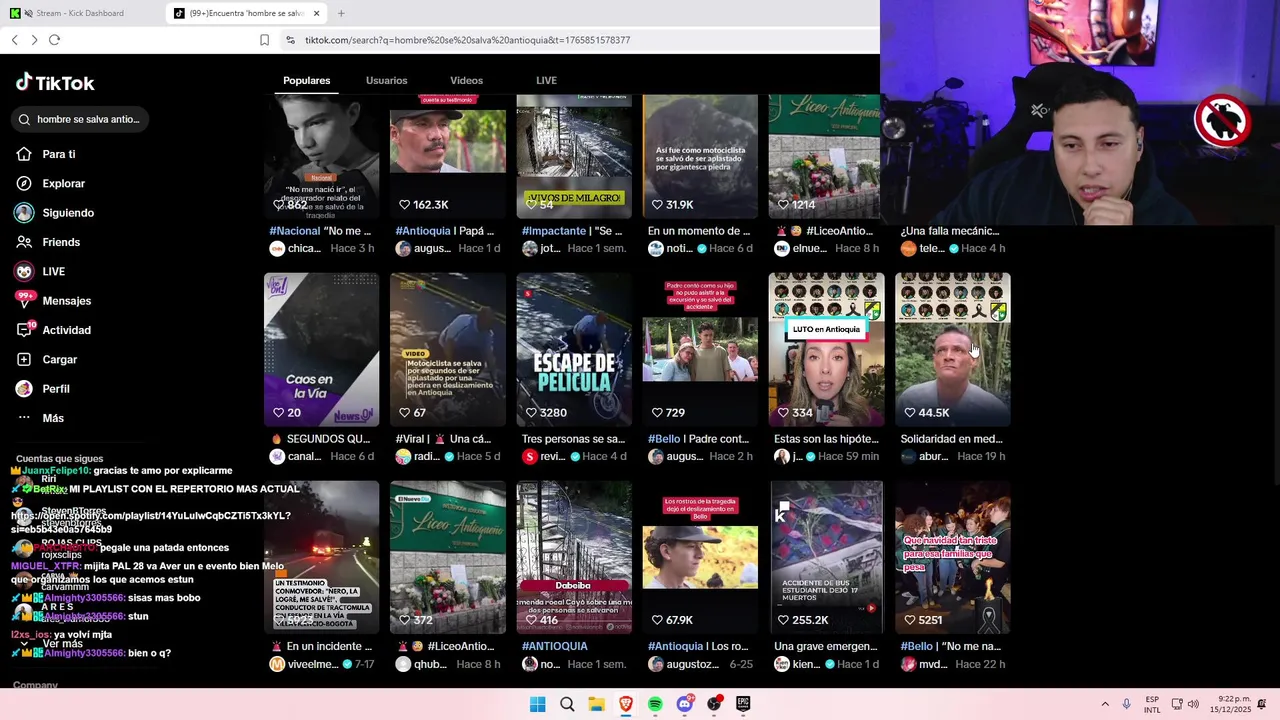Open video with 31.9K likes
The image size is (1280, 720).
tap(700, 156)
